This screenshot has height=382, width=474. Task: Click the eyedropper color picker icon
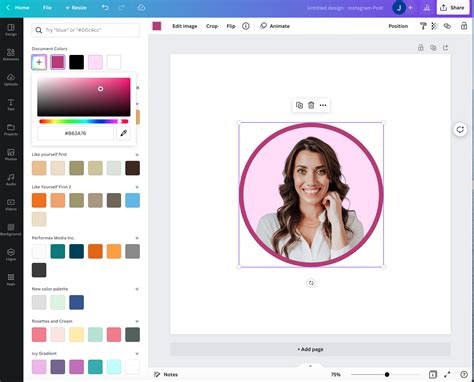click(124, 133)
